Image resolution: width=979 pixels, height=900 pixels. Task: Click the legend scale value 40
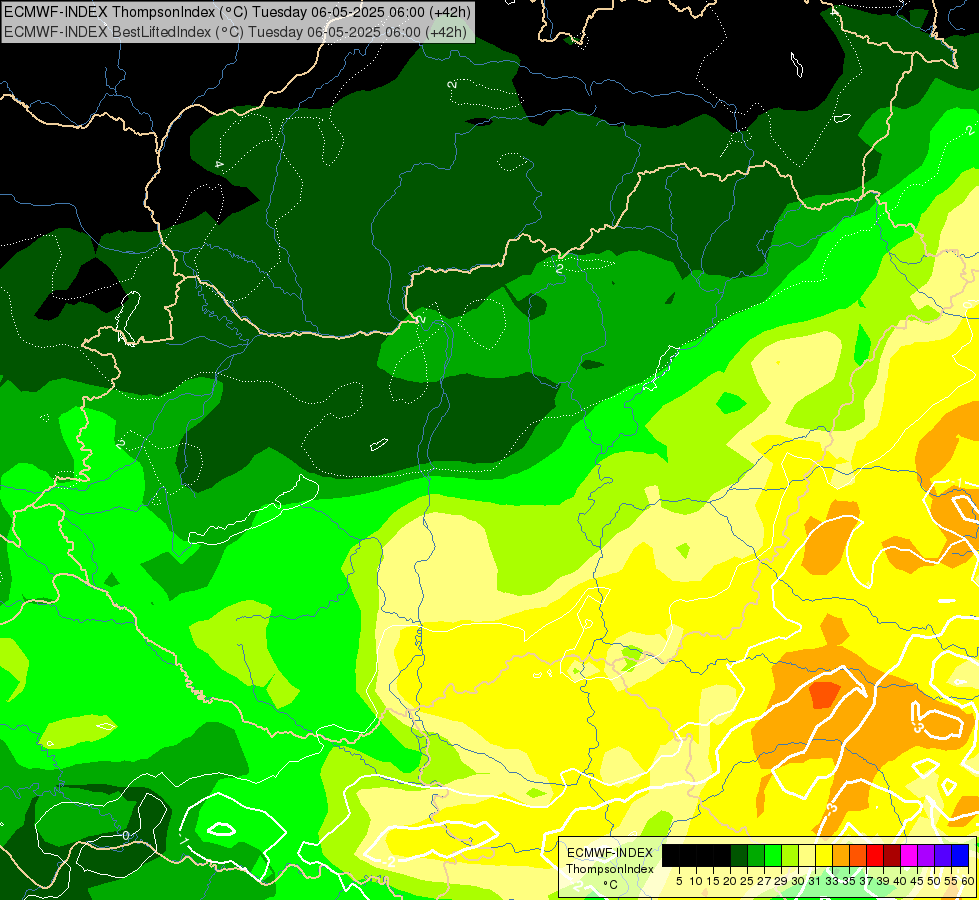(900, 881)
